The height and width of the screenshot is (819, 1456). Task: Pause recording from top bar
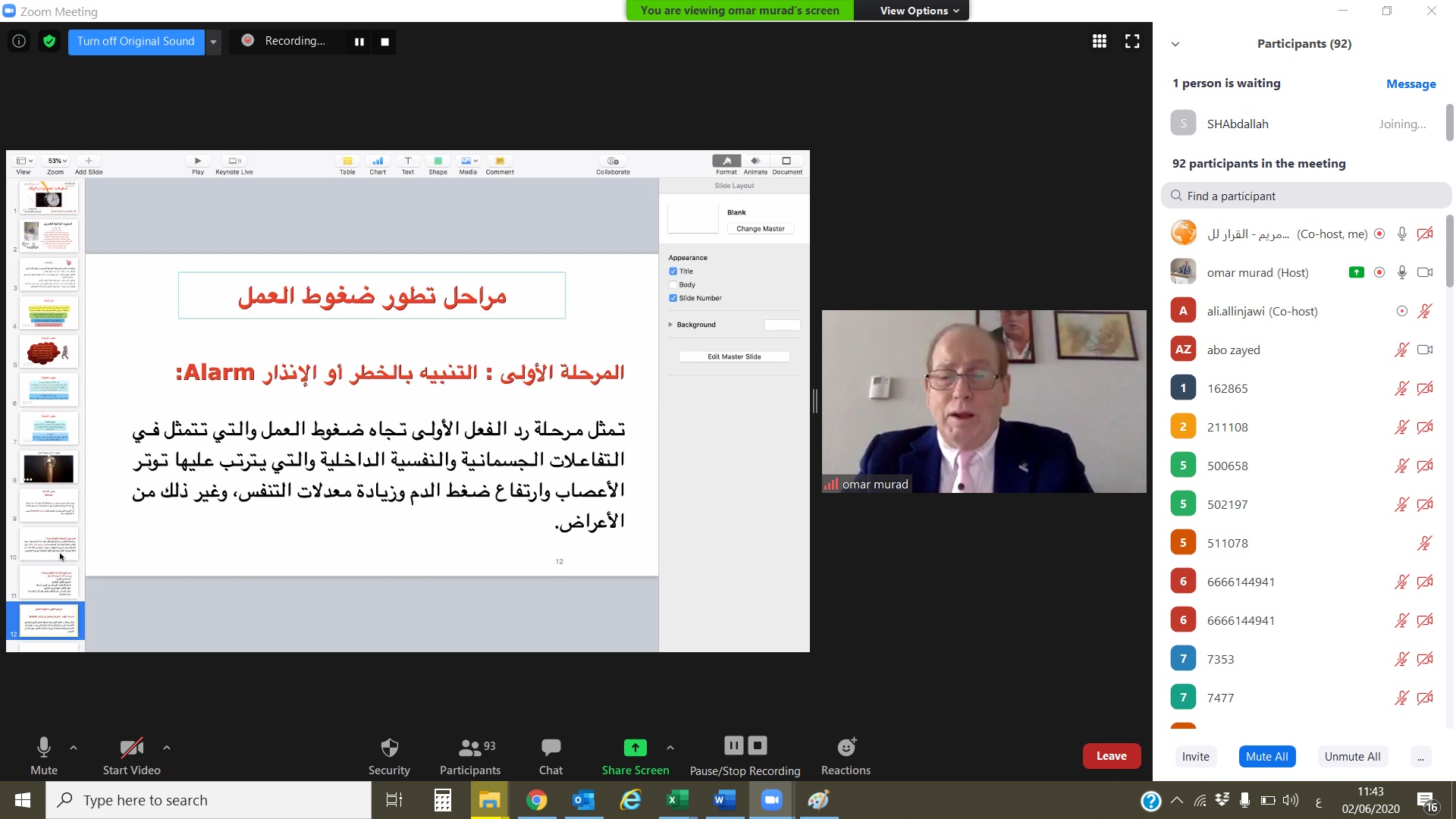(359, 42)
